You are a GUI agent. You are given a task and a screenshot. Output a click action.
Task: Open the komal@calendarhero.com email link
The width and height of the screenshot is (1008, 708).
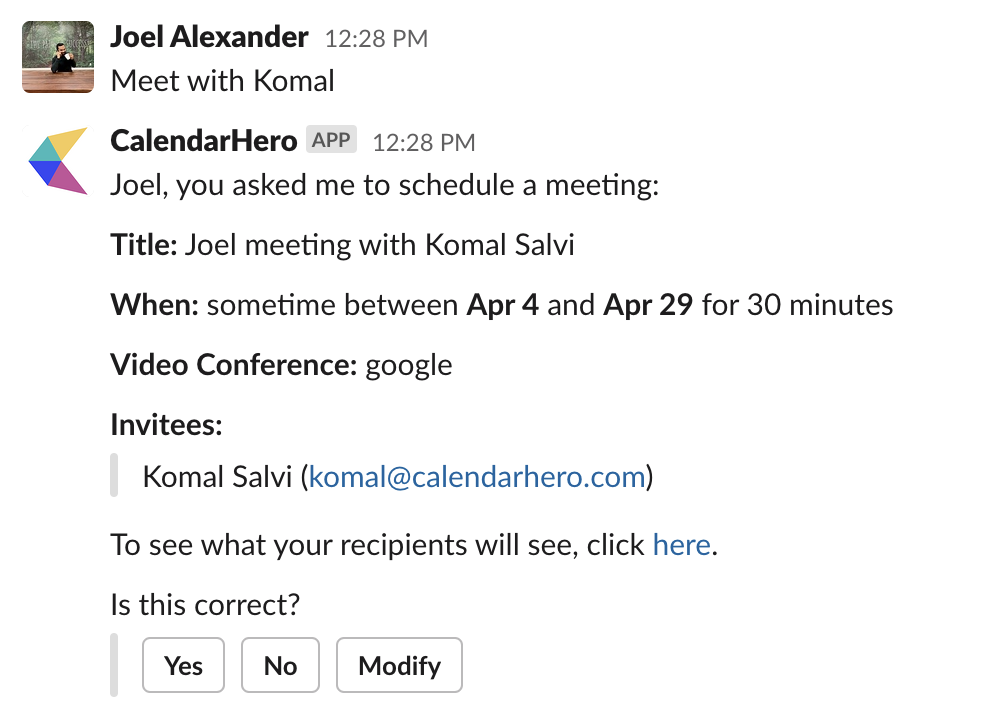click(x=476, y=476)
